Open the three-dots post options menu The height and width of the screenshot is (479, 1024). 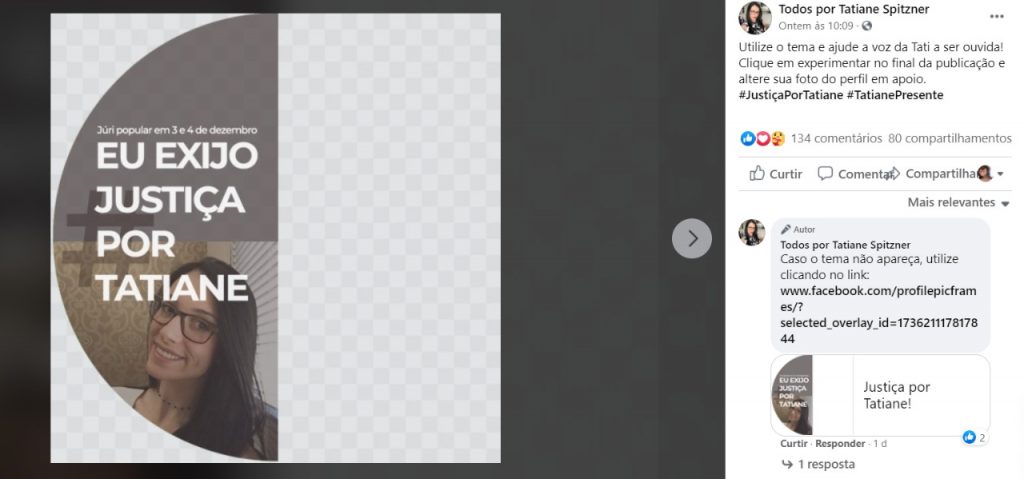(996, 17)
